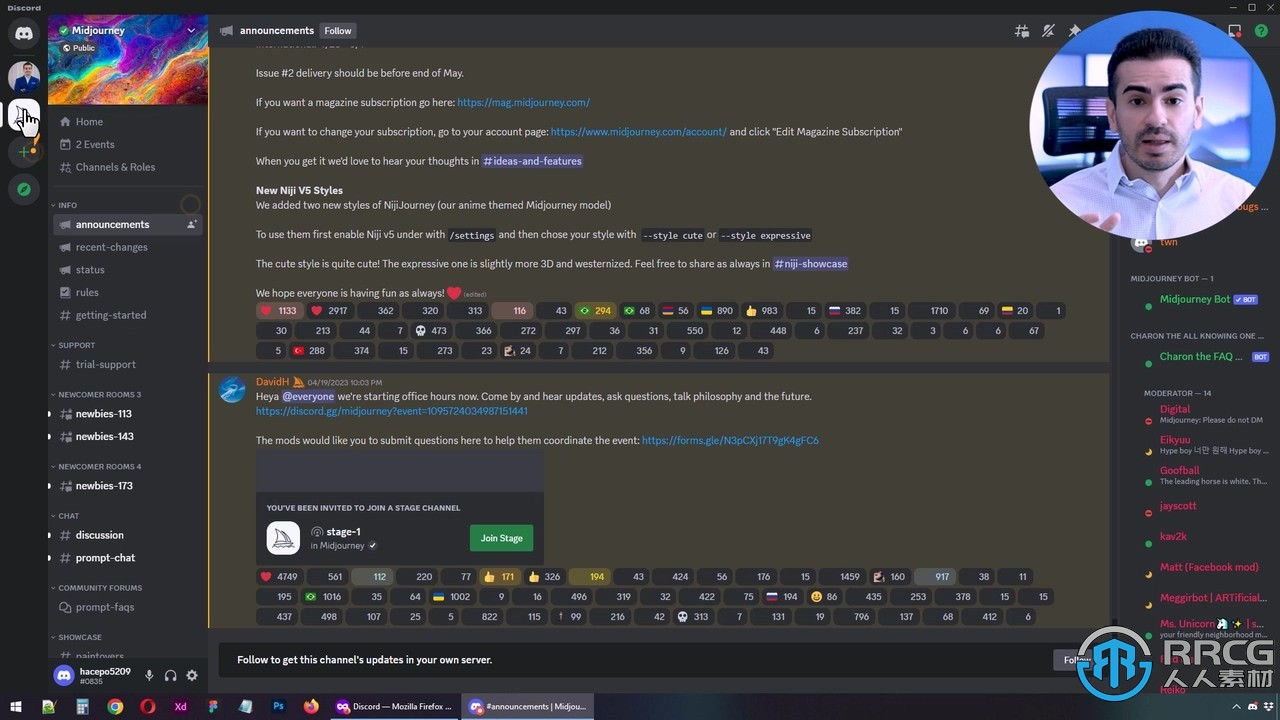
Task: Click the notification settings bell icon
Action: 1048,31
